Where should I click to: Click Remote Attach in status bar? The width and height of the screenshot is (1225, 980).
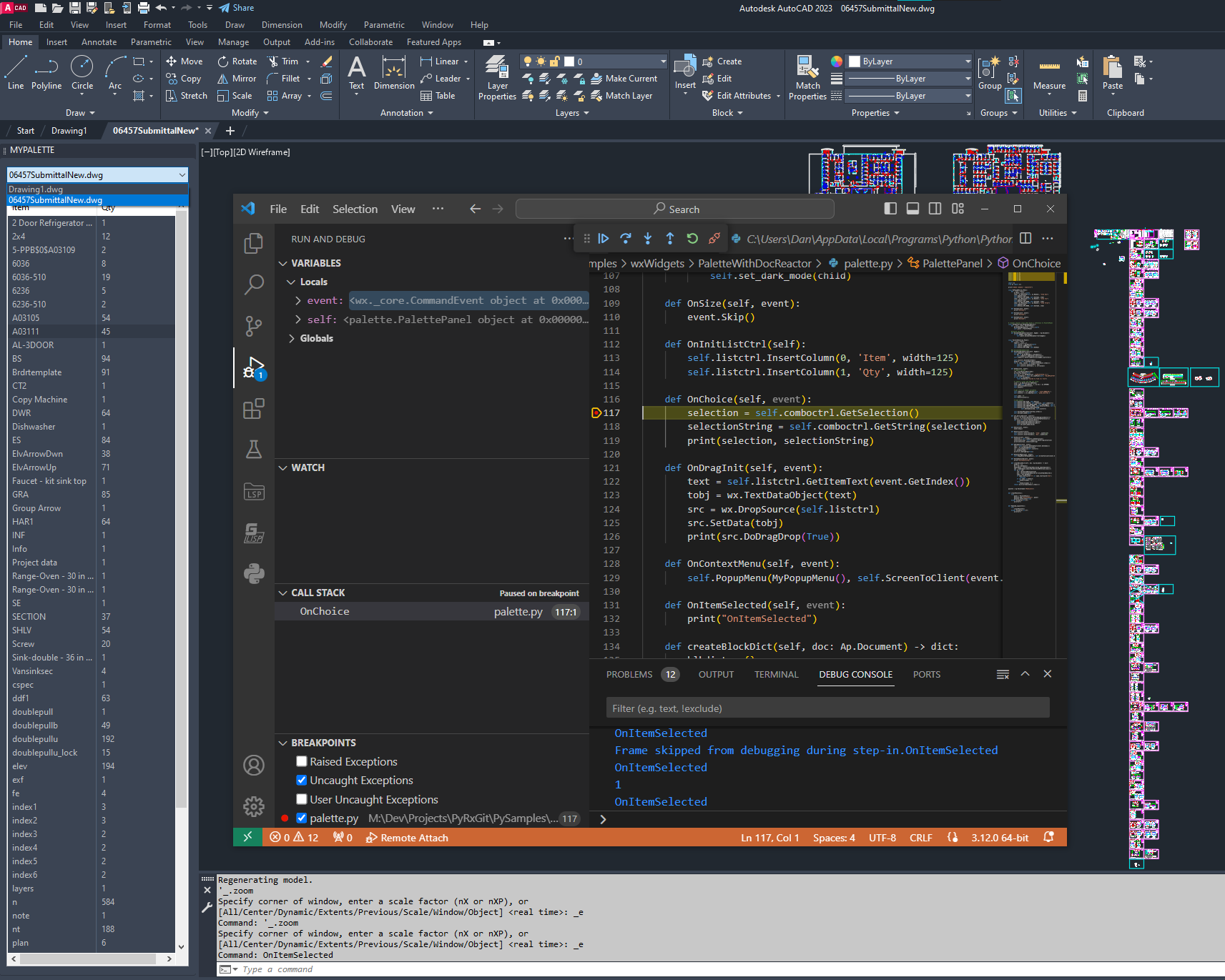tap(407, 838)
